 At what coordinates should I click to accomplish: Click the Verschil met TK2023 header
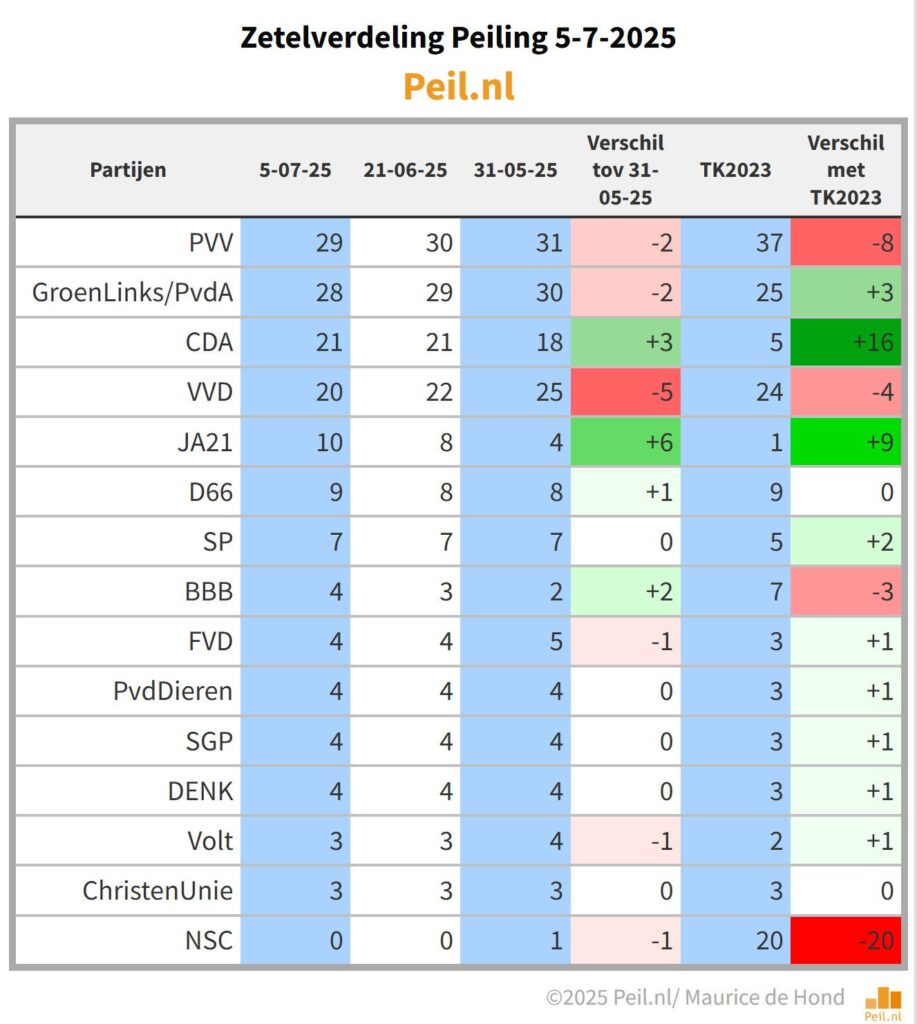click(845, 169)
